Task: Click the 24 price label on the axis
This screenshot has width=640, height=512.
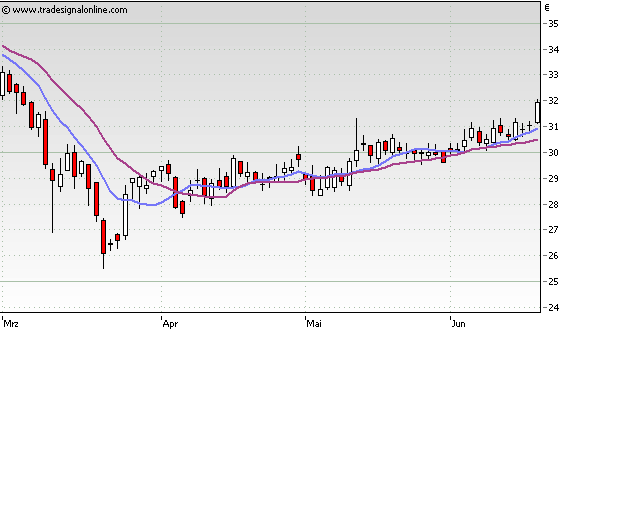Action: pos(553,307)
